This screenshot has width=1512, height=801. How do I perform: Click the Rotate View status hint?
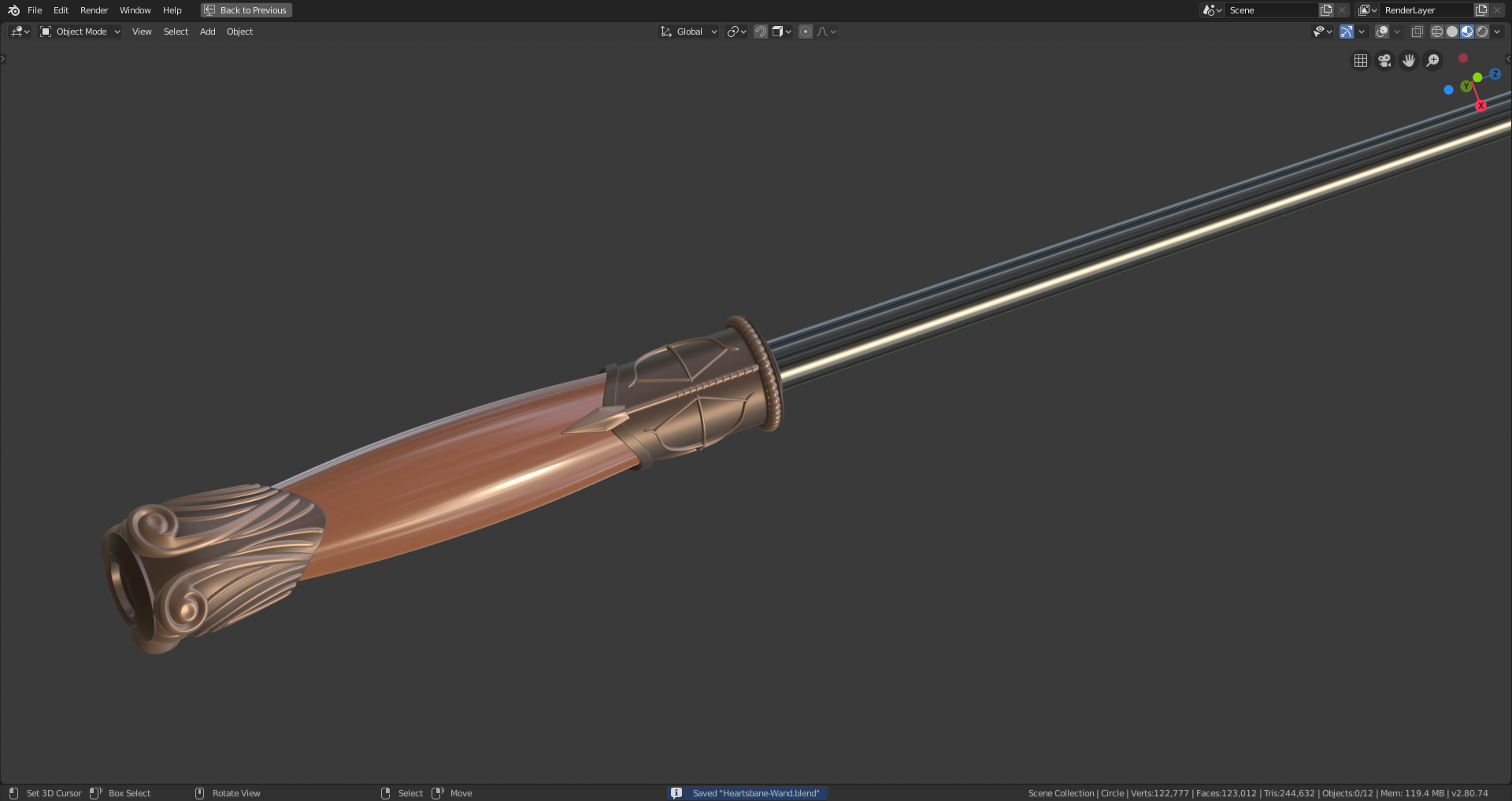pyautogui.click(x=236, y=793)
